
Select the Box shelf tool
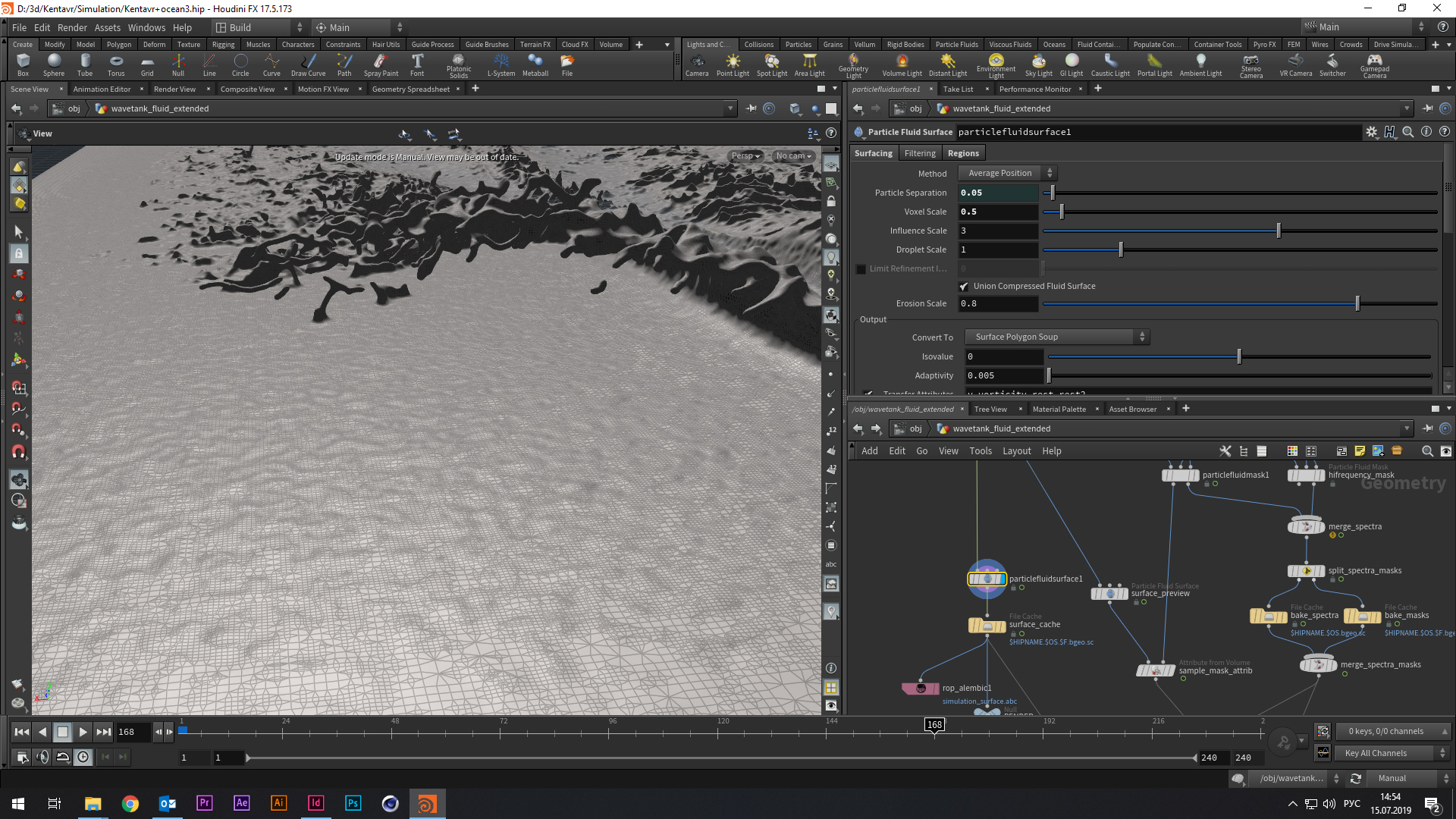click(23, 65)
